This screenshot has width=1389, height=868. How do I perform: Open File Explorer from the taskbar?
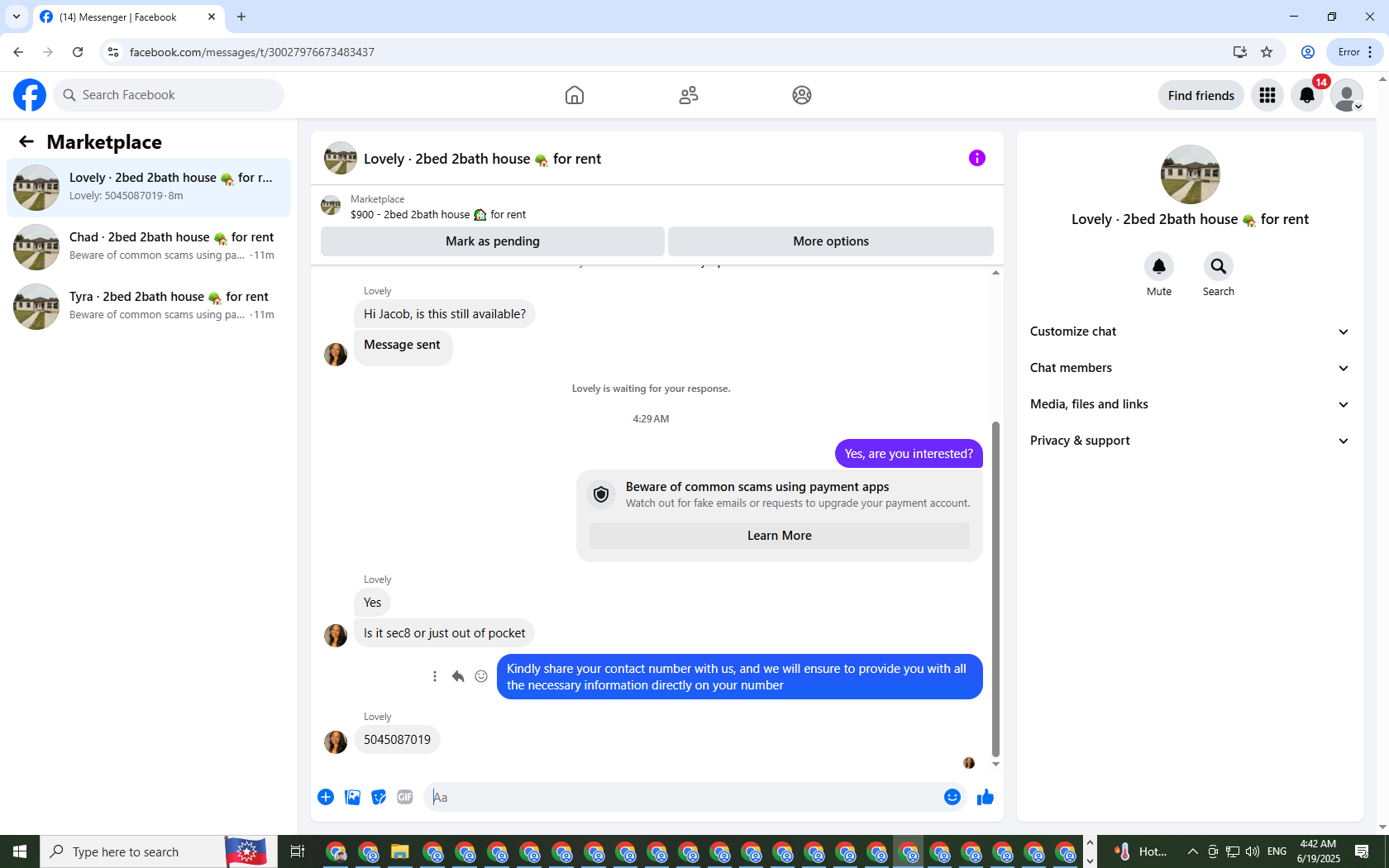(400, 851)
